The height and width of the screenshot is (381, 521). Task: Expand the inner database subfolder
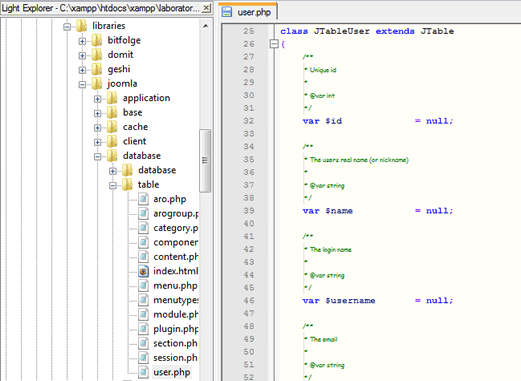point(113,171)
